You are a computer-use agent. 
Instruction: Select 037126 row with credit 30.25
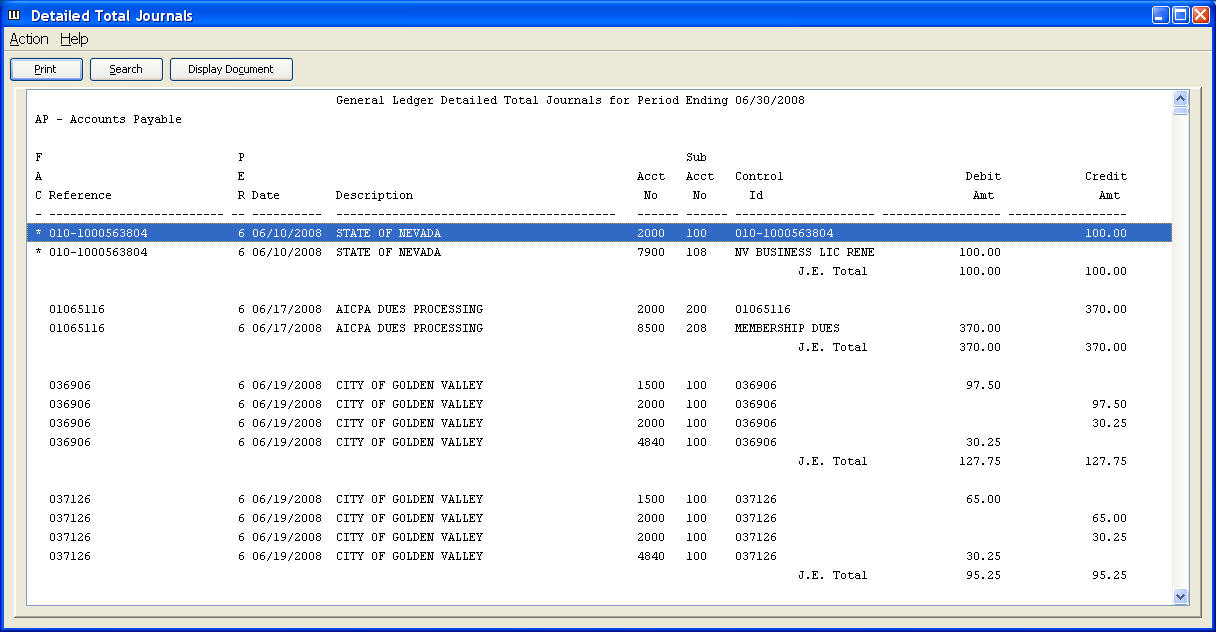[599, 537]
